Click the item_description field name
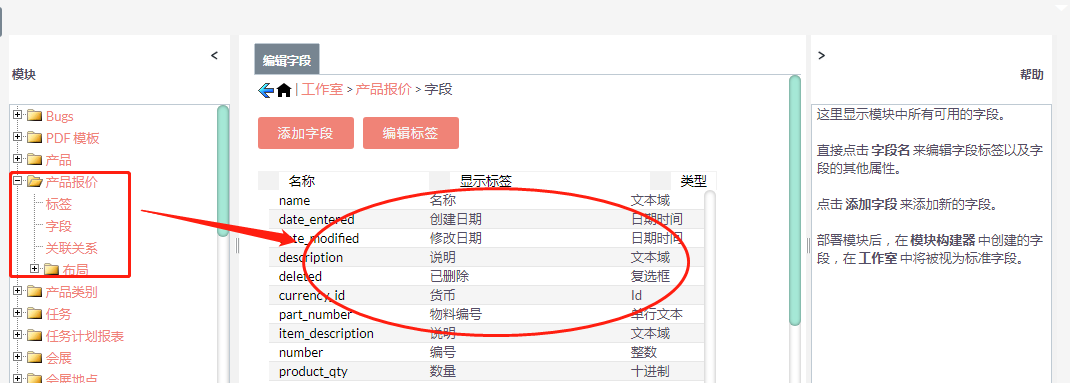This screenshot has width=1070, height=383. tap(326, 334)
